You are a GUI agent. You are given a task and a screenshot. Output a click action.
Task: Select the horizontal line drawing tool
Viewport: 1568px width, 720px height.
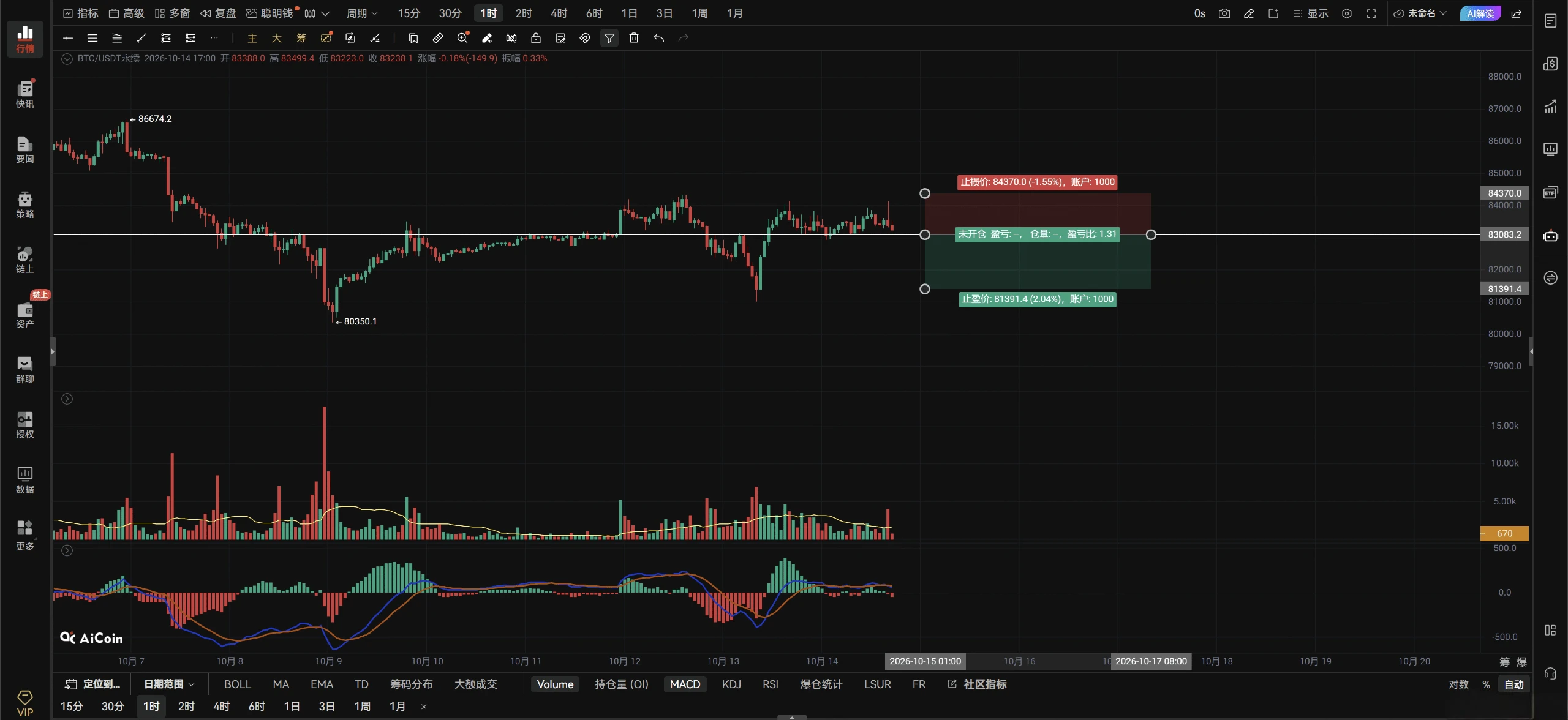click(68, 38)
